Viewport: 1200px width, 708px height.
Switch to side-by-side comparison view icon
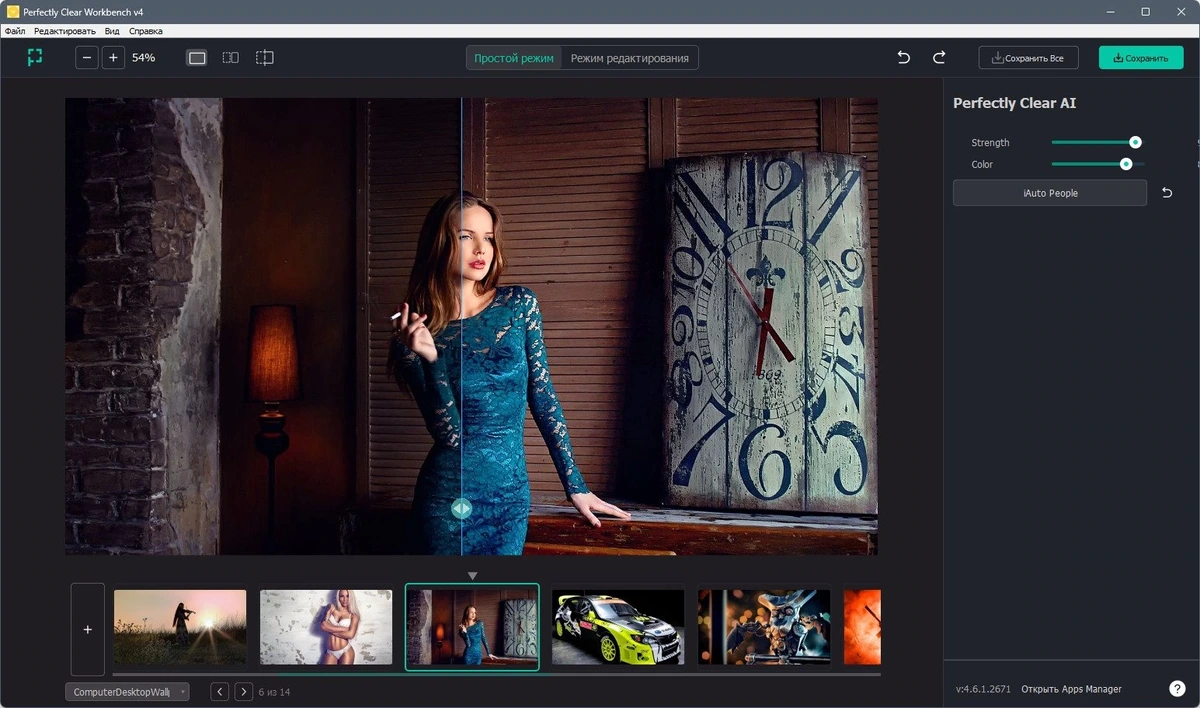click(230, 58)
